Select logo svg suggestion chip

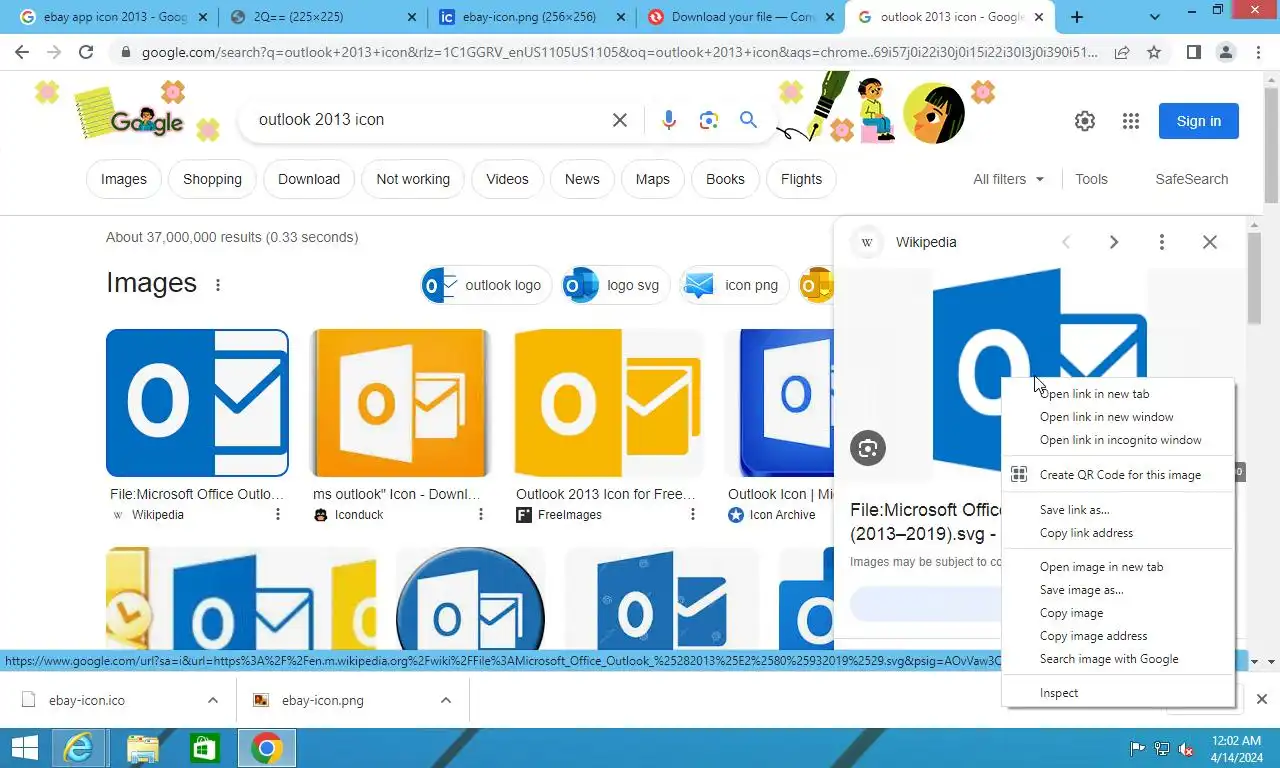[616, 285]
